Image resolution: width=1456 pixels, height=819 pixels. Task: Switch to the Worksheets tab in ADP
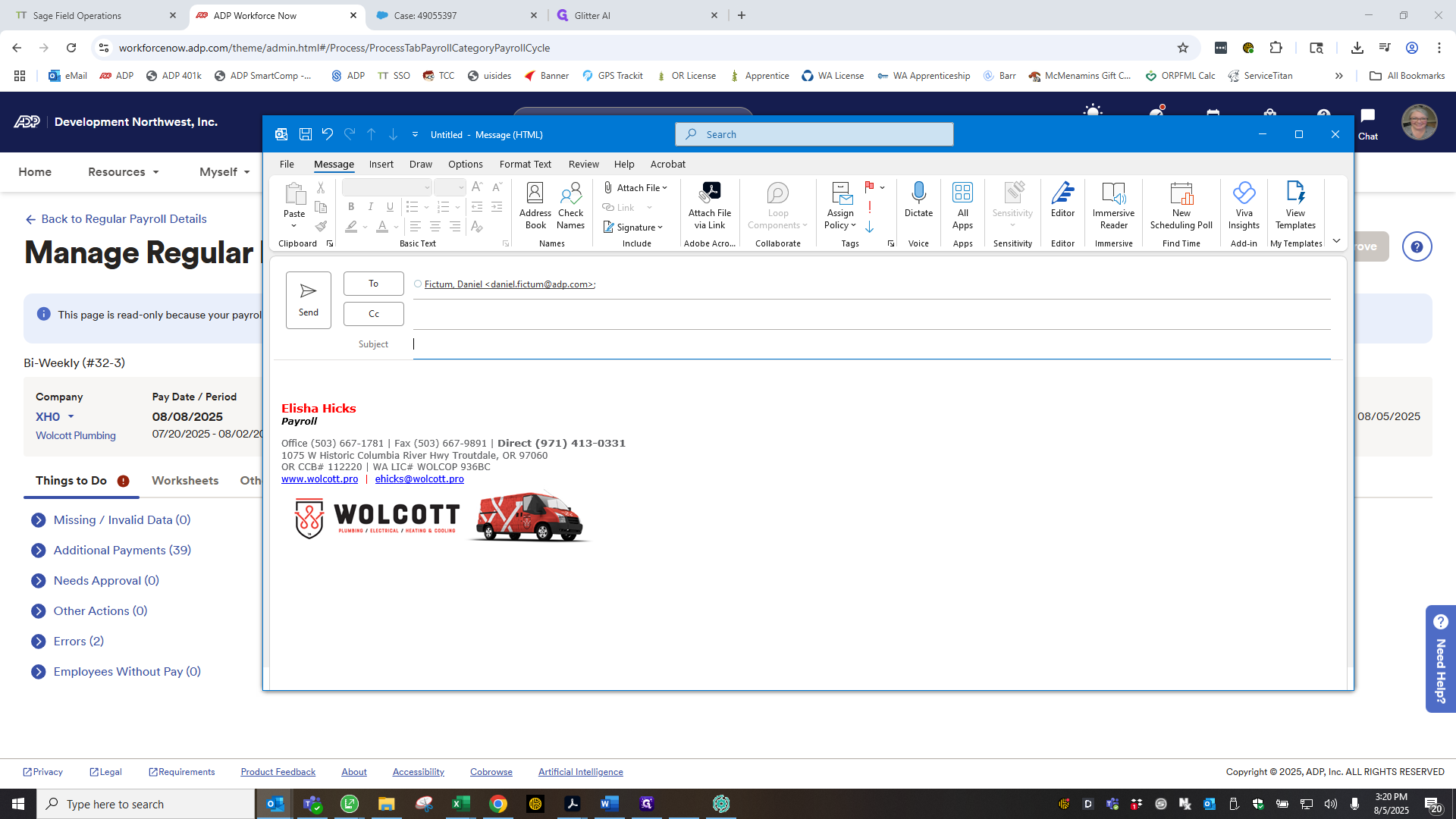tap(185, 481)
